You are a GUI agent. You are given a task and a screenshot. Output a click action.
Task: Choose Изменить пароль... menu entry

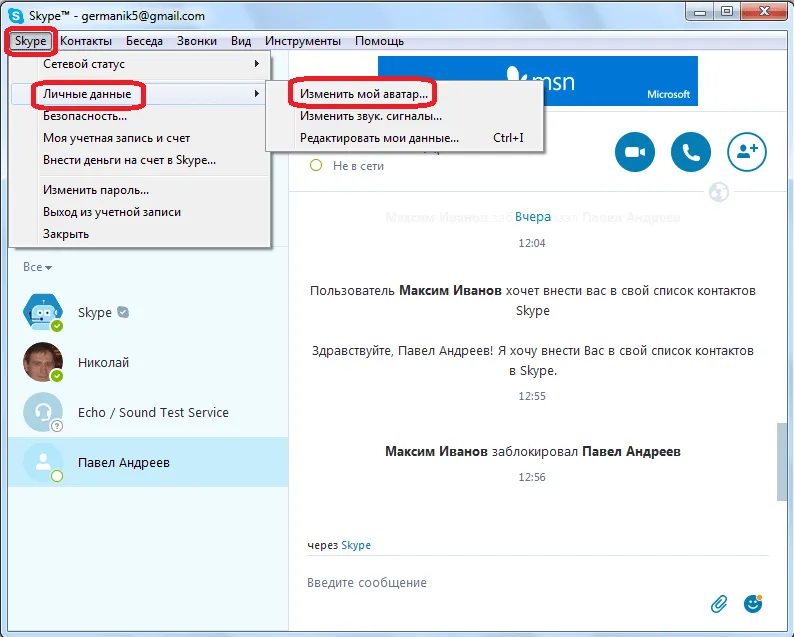(140, 190)
